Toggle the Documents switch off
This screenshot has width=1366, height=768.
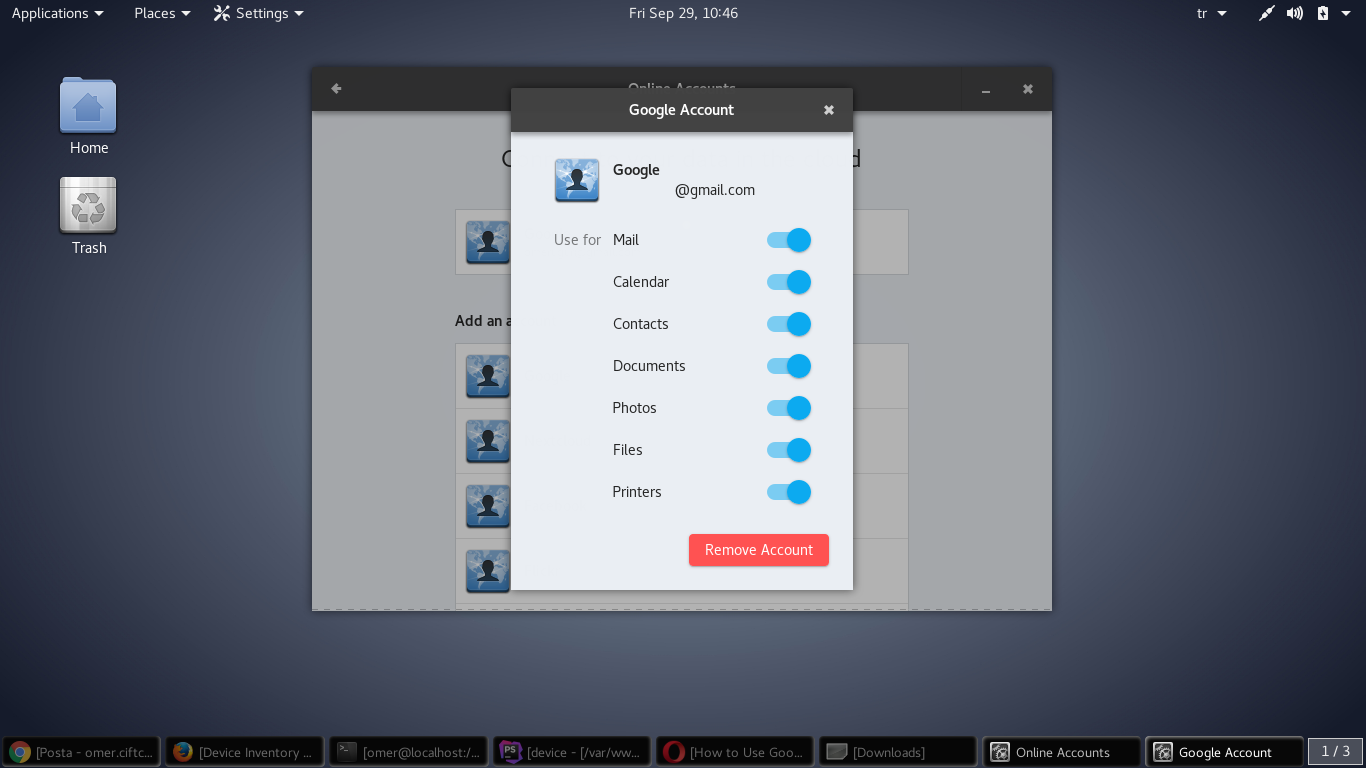(x=788, y=366)
